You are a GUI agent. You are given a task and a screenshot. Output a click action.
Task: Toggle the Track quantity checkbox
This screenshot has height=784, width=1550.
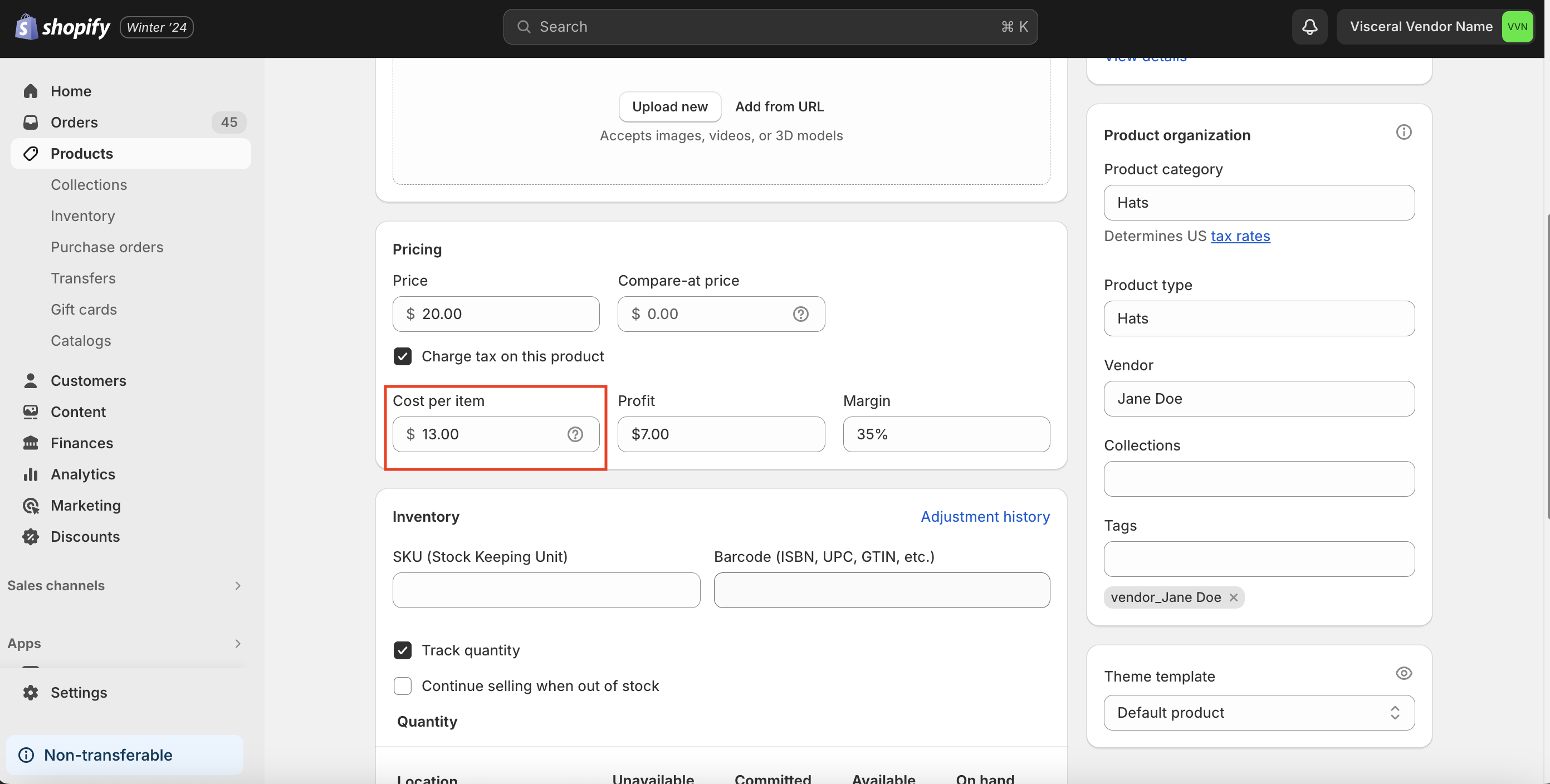403,650
